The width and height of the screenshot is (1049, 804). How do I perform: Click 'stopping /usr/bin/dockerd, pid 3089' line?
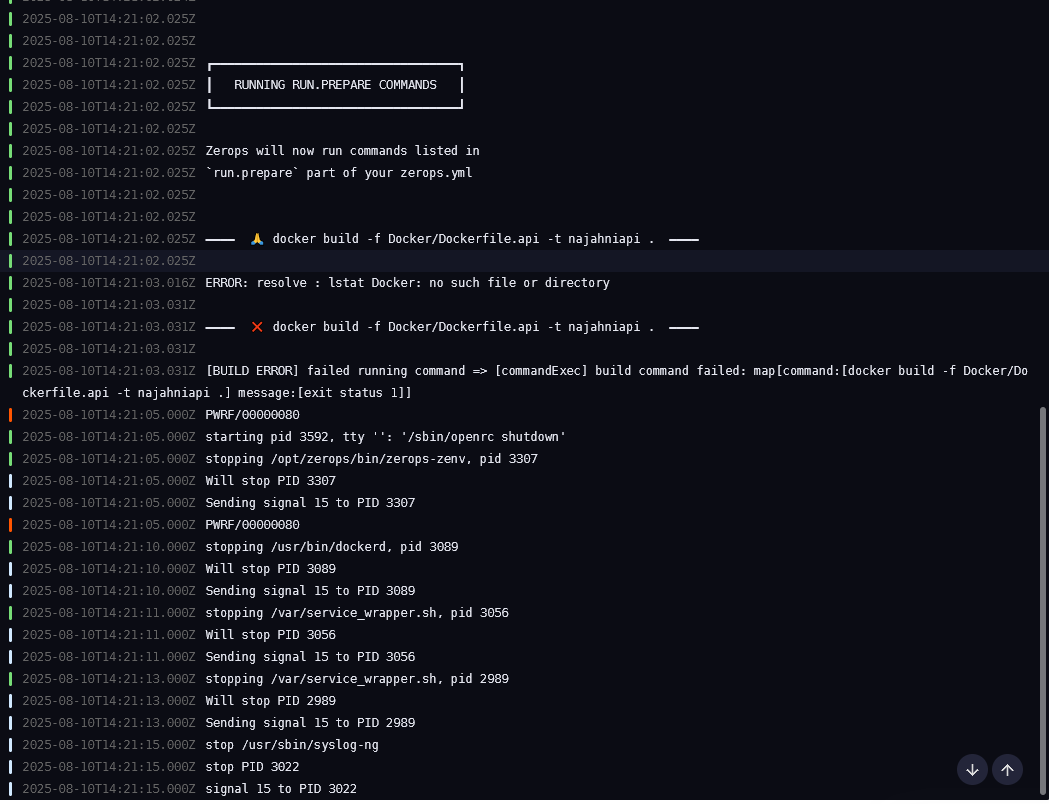[x=332, y=547]
